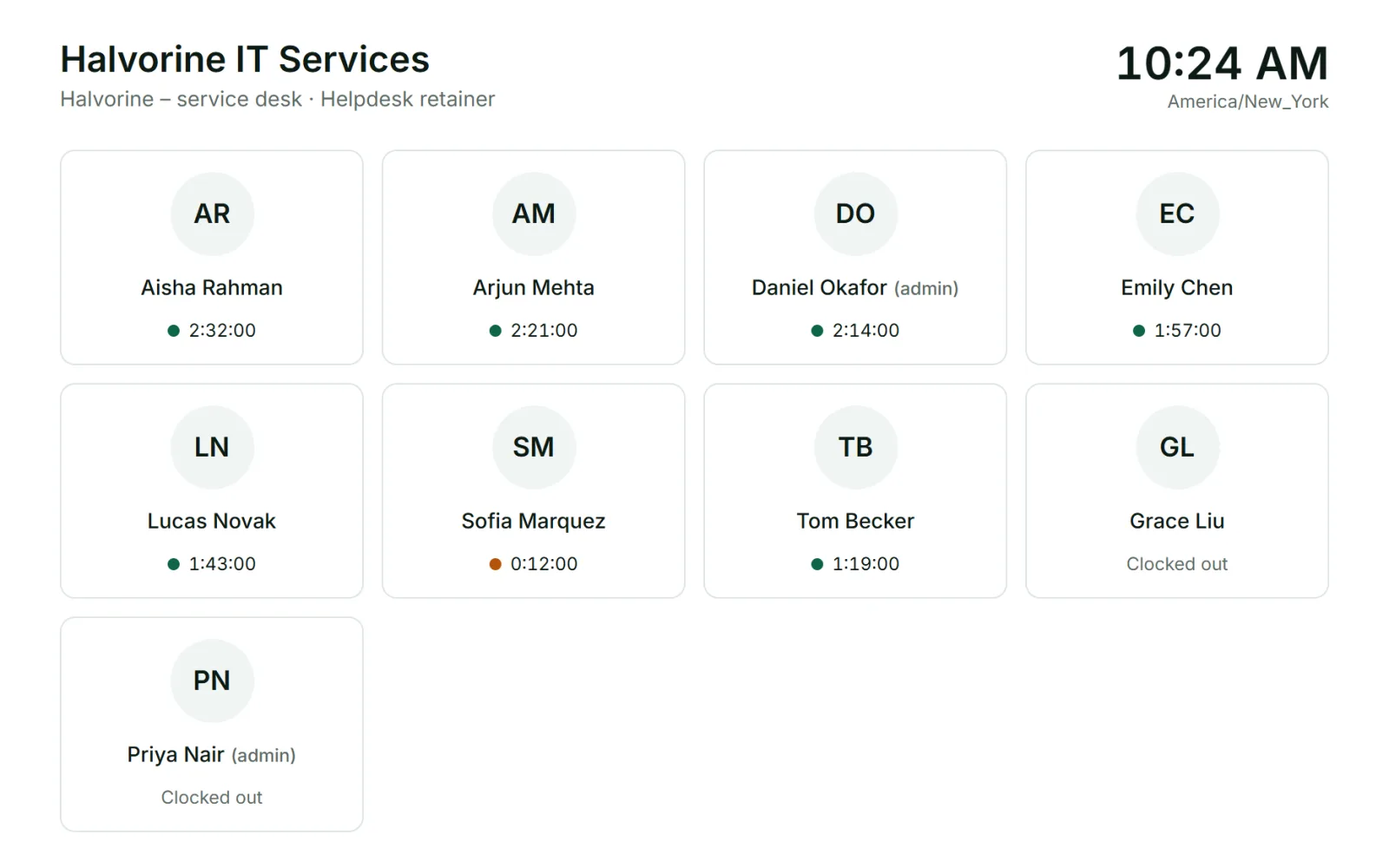Select Grace Liu's Clocked out status
Image resolution: width=1389 pixels, height=868 pixels.
click(x=1177, y=564)
